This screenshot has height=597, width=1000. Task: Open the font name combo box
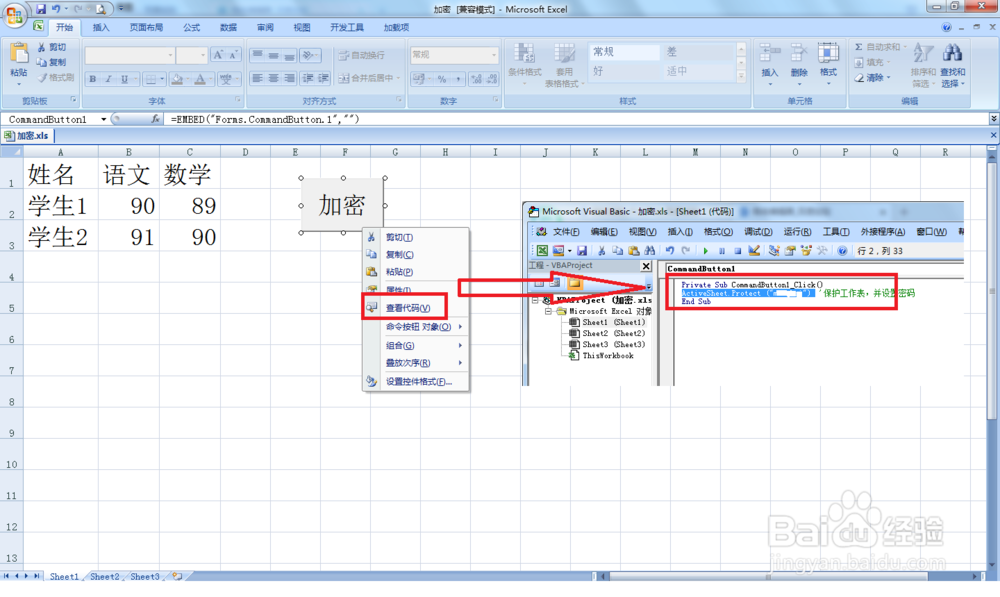129,55
